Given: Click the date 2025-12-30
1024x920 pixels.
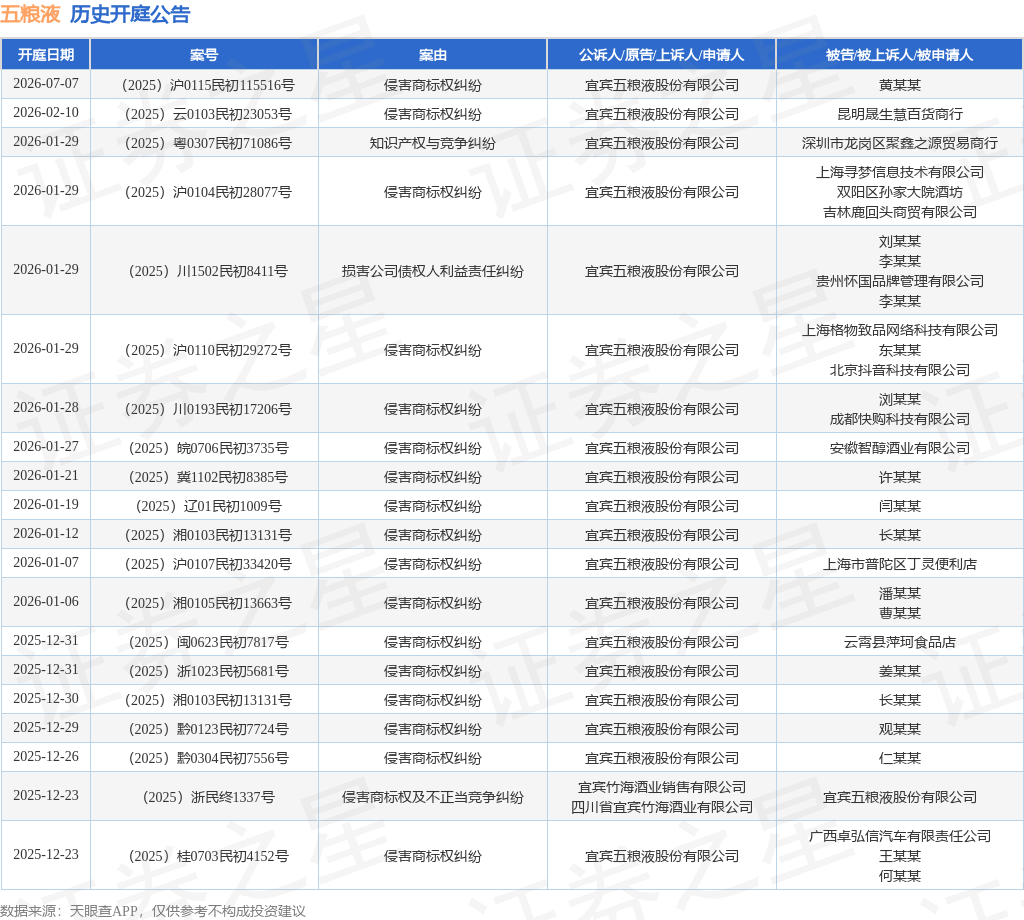Looking at the screenshot, I should [x=46, y=699].
